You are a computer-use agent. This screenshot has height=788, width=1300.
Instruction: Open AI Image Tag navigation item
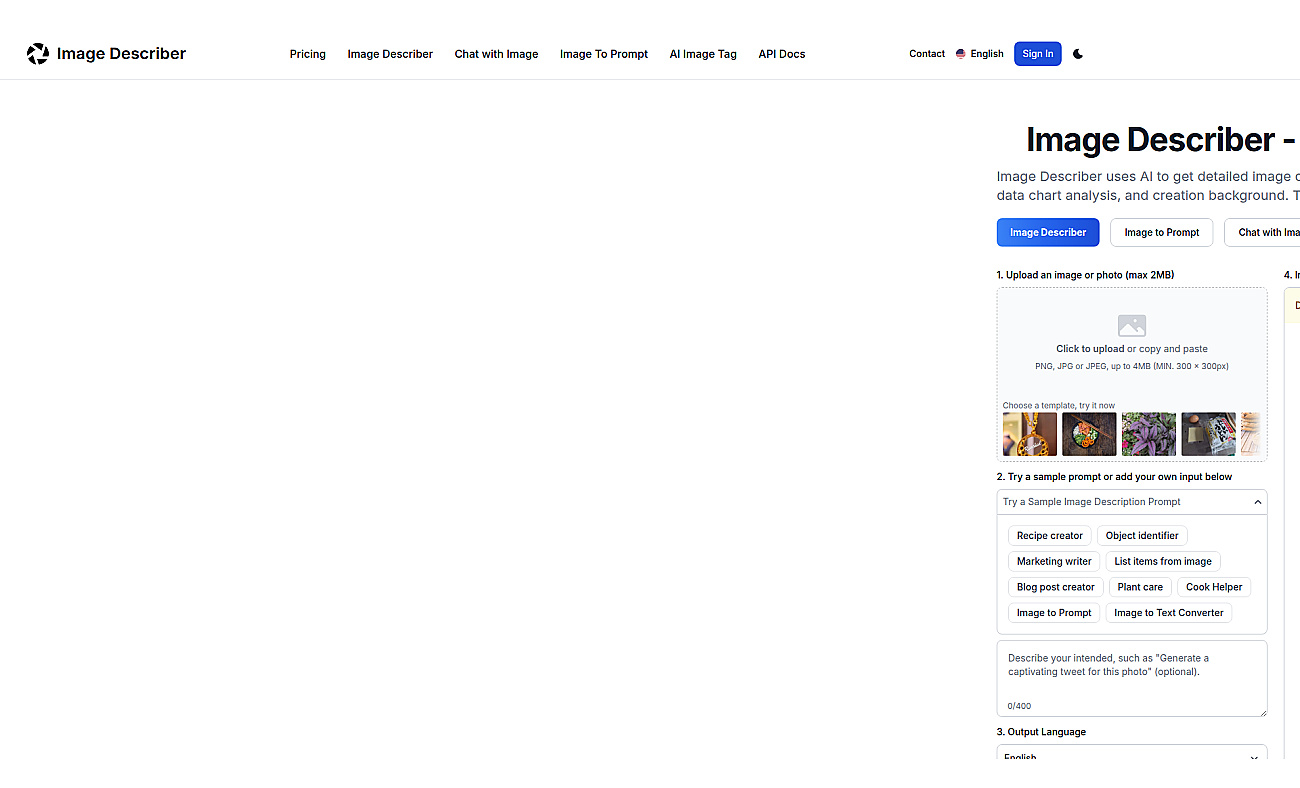703,54
